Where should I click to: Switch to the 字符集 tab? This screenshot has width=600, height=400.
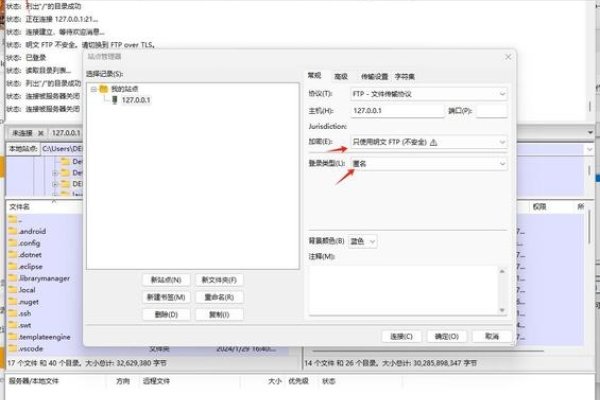pyautogui.click(x=404, y=77)
